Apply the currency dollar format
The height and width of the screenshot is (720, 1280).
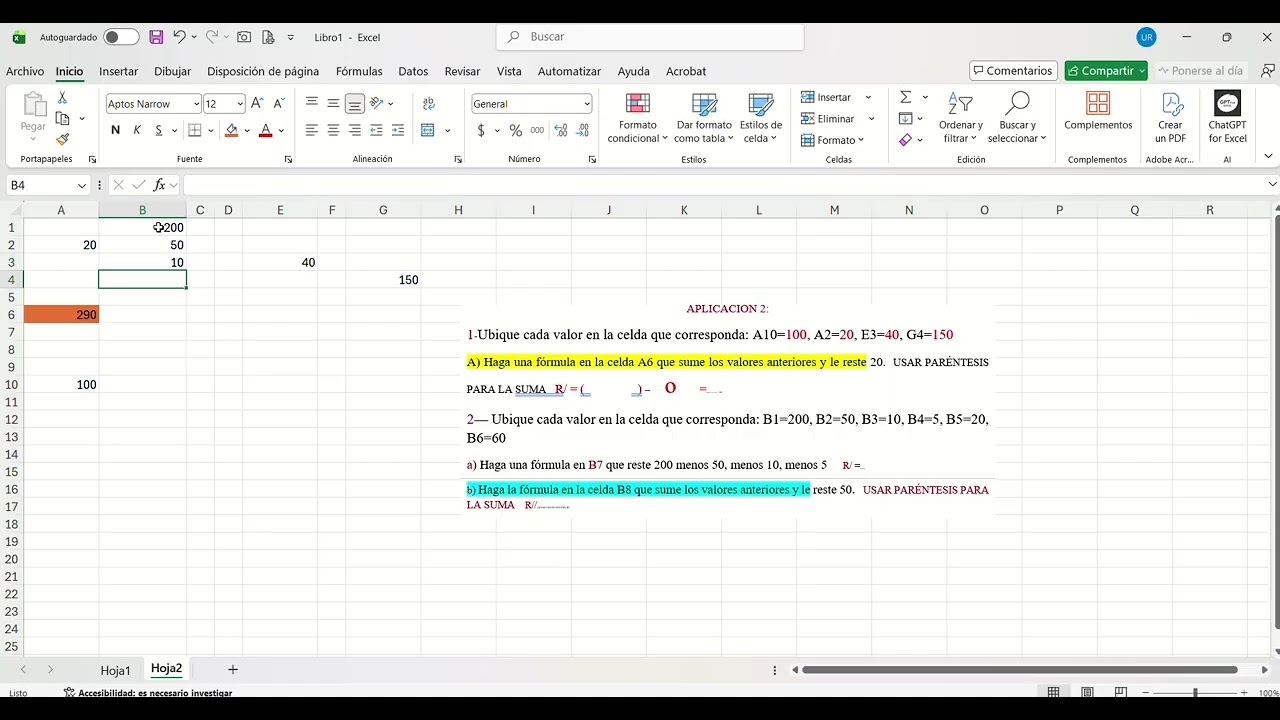481,130
